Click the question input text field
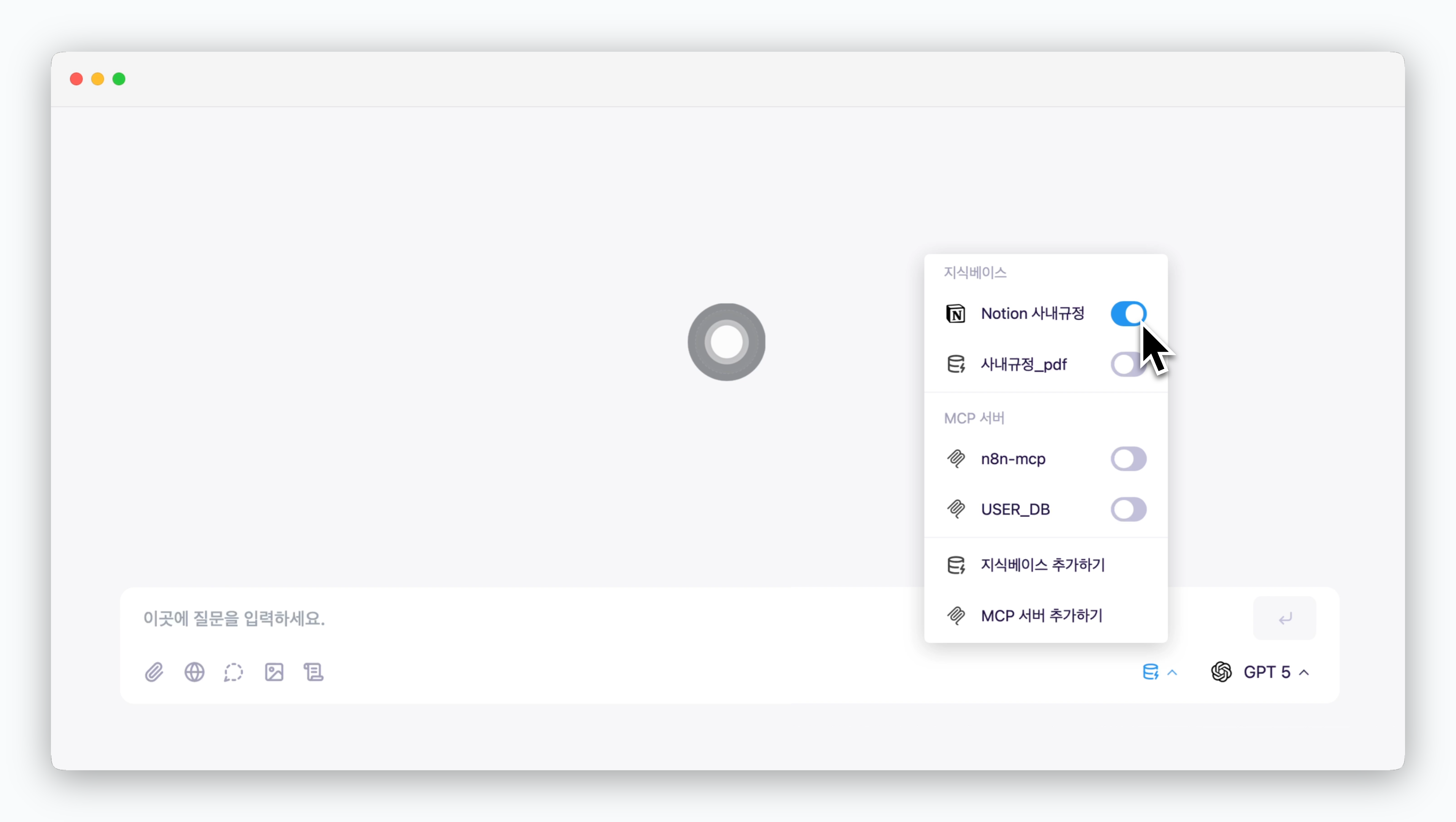 (x=509, y=618)
